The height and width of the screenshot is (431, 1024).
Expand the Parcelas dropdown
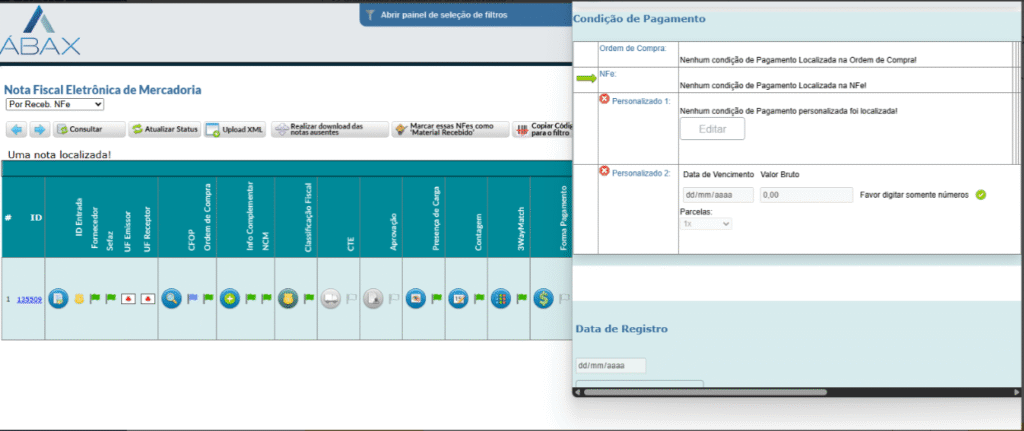click(706, 224)
